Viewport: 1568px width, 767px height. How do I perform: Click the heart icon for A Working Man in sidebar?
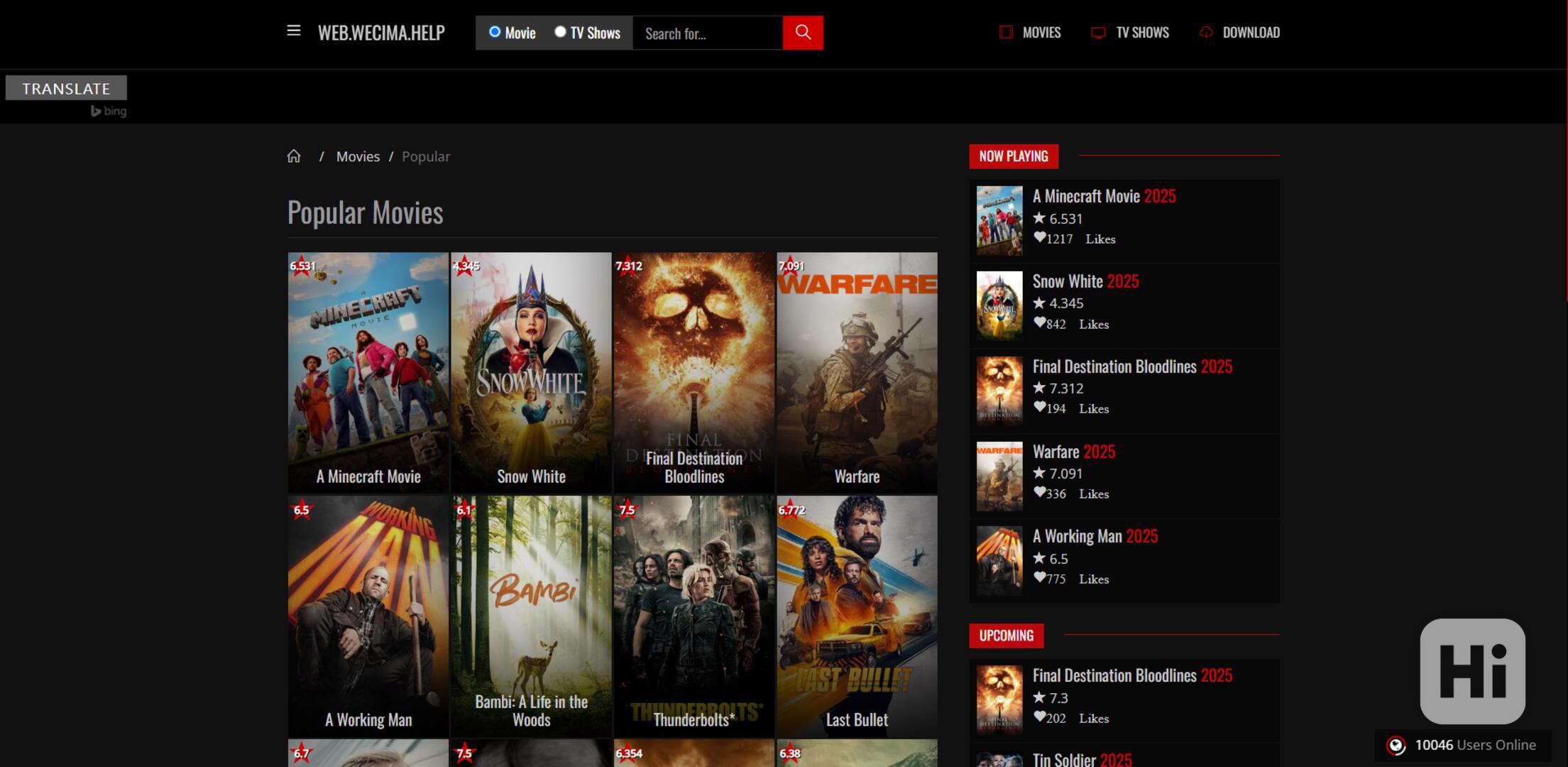click(1039, 578)
